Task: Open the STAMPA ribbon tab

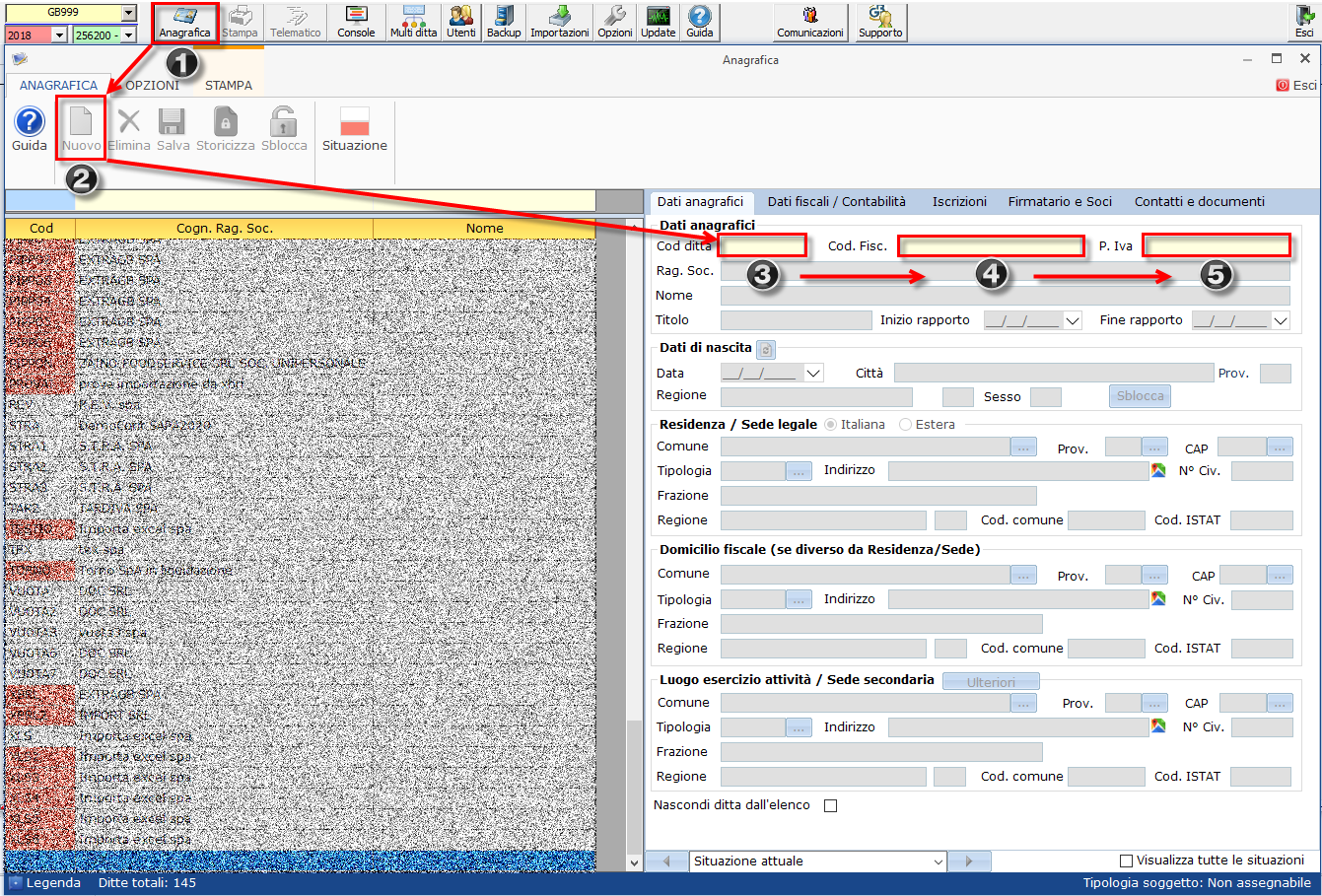Action: (229, 86)
